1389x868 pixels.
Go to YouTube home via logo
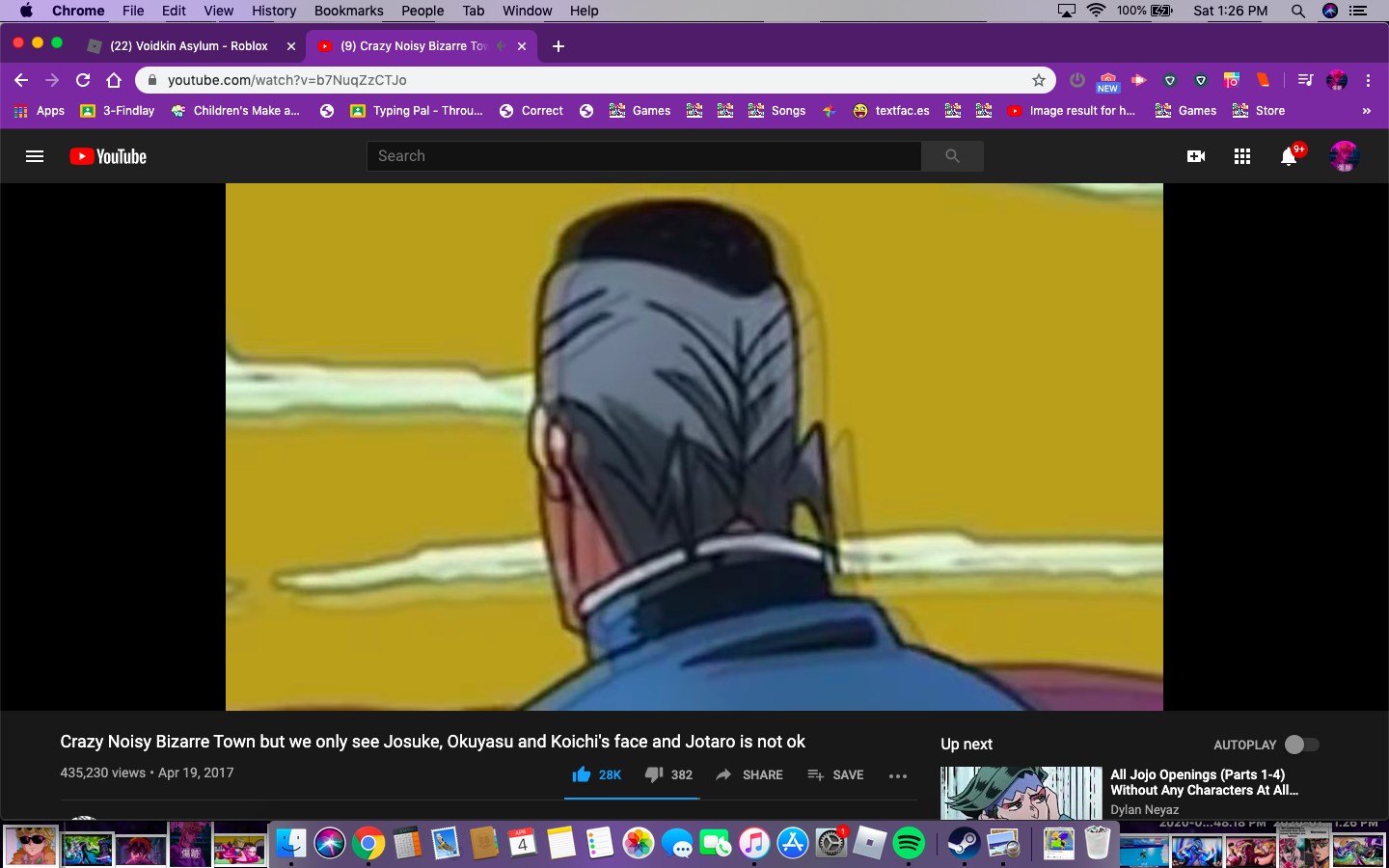coord(108,156)
